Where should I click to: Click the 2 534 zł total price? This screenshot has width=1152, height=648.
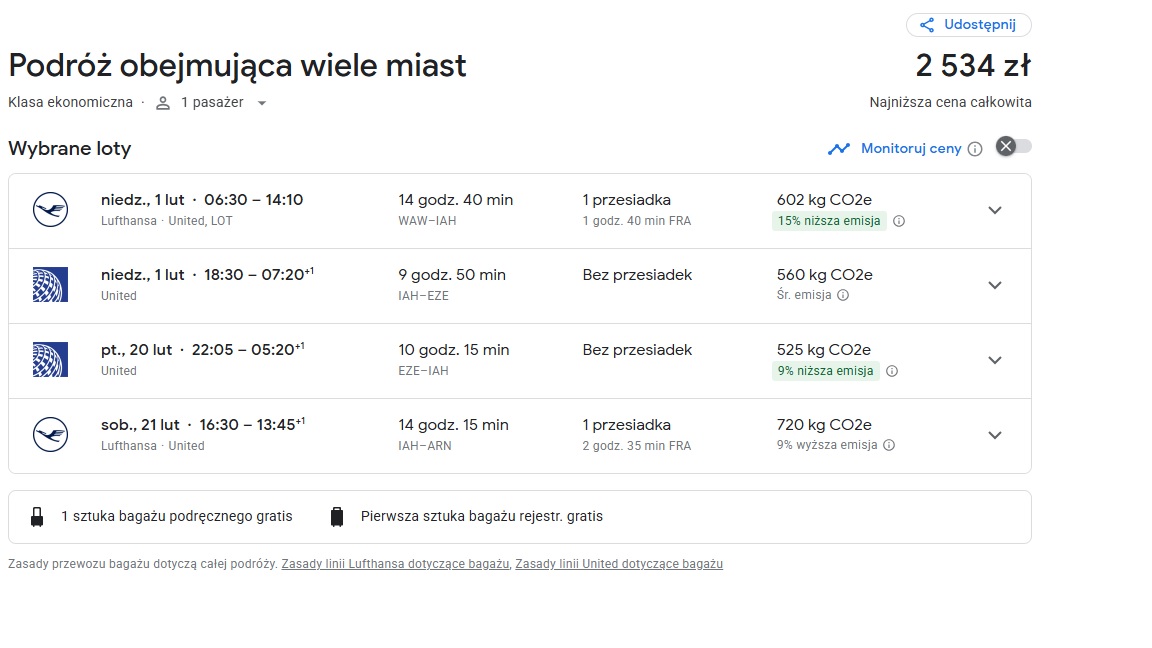coord(973,65)
